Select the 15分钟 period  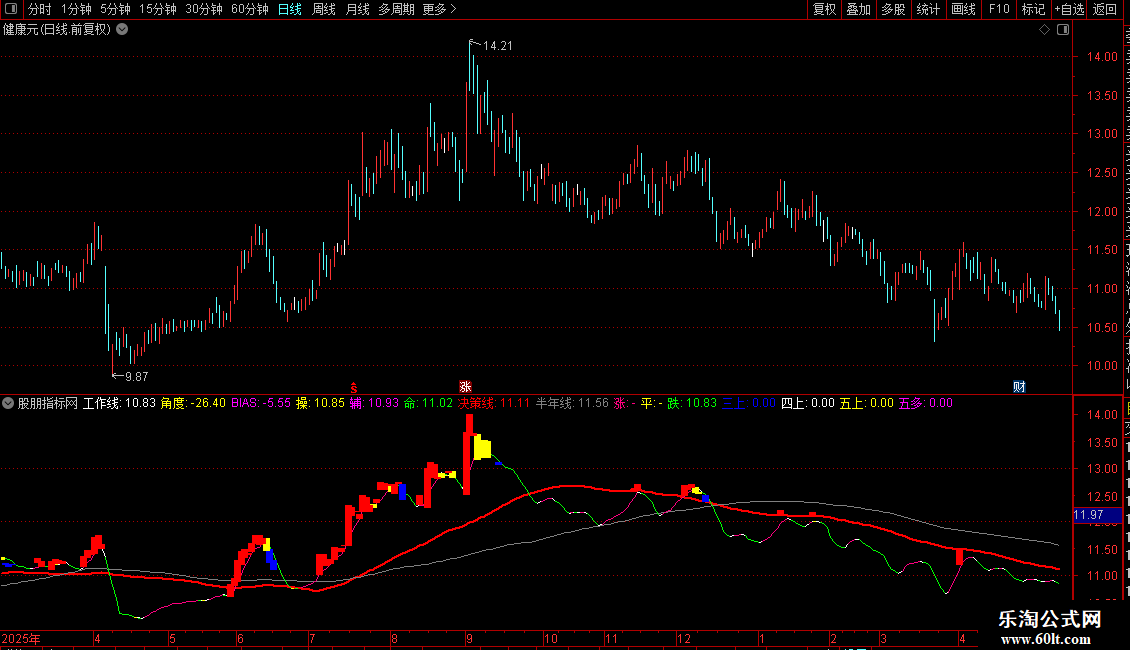158,9
